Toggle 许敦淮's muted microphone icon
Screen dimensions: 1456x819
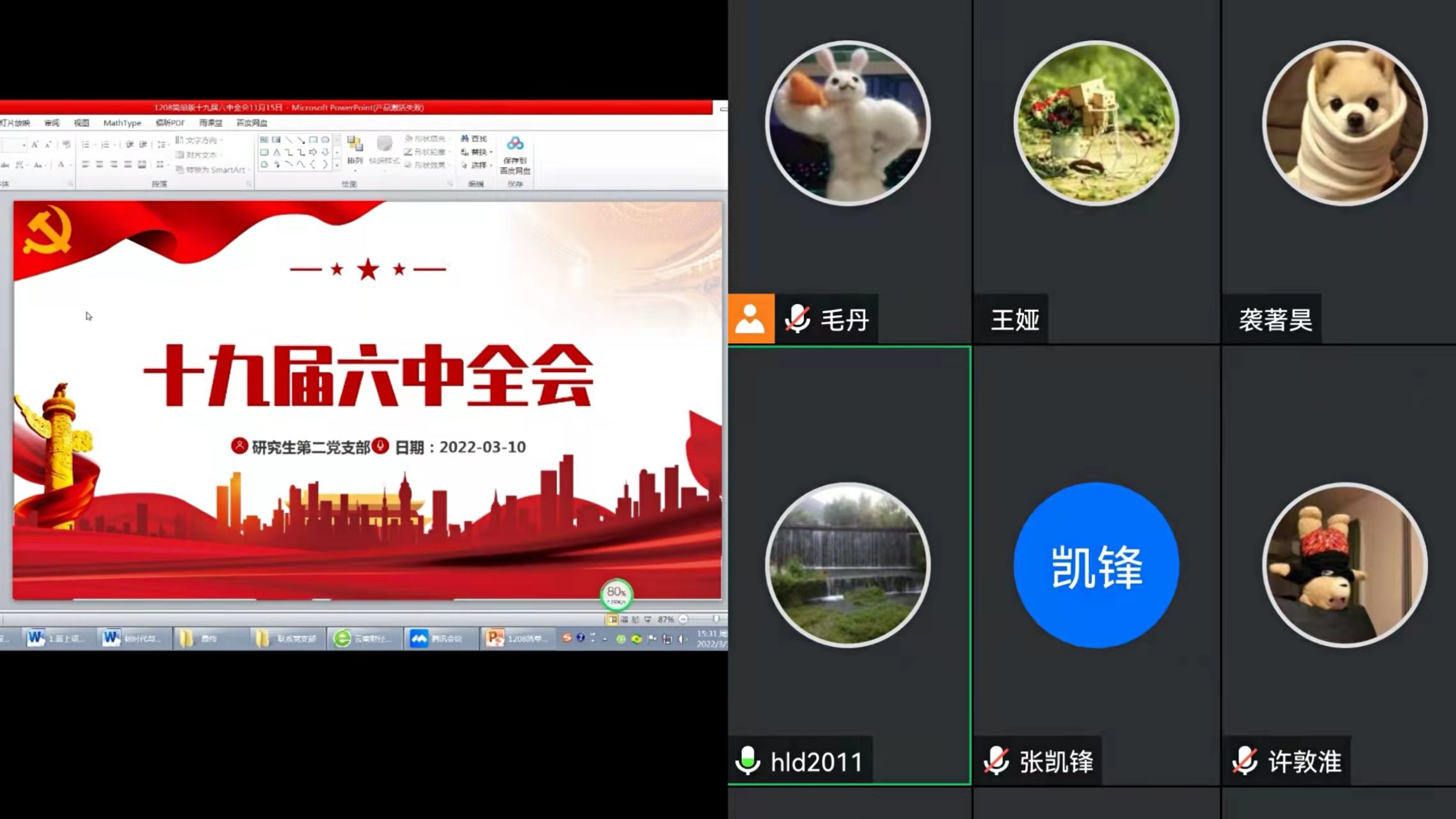click(1245, 761)
